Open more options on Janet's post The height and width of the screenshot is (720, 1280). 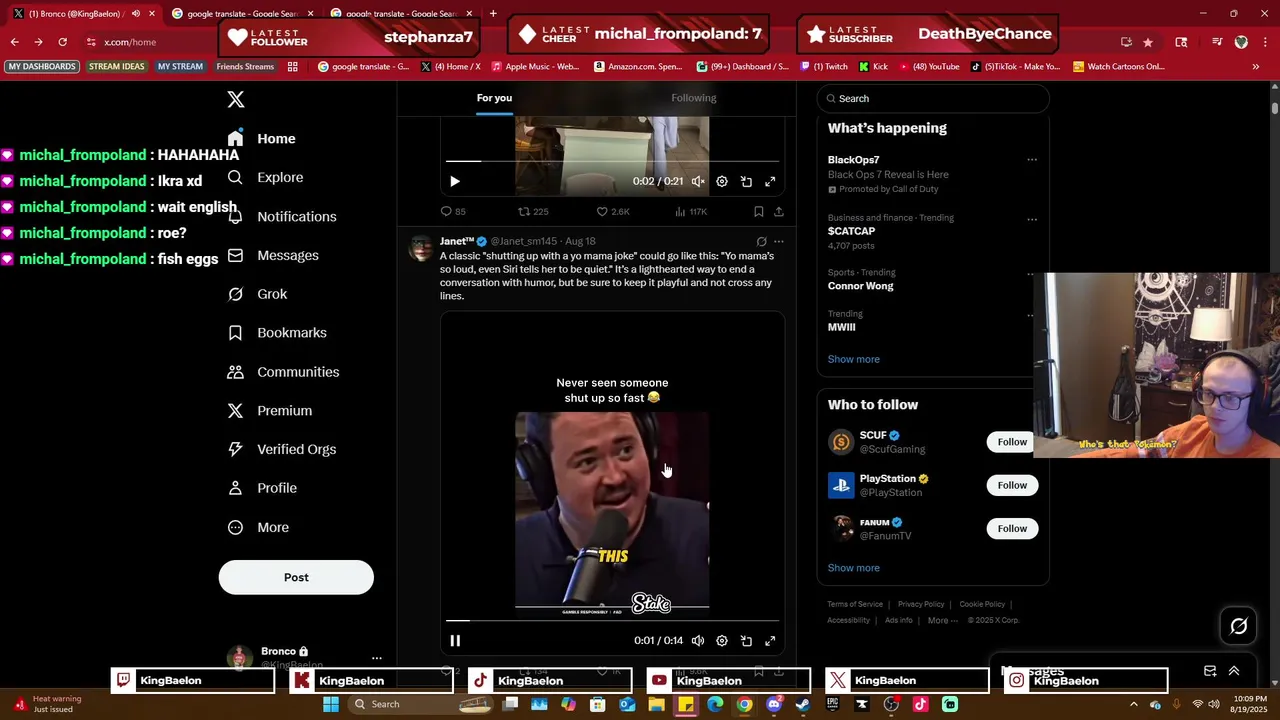click(x=779, y=241)
